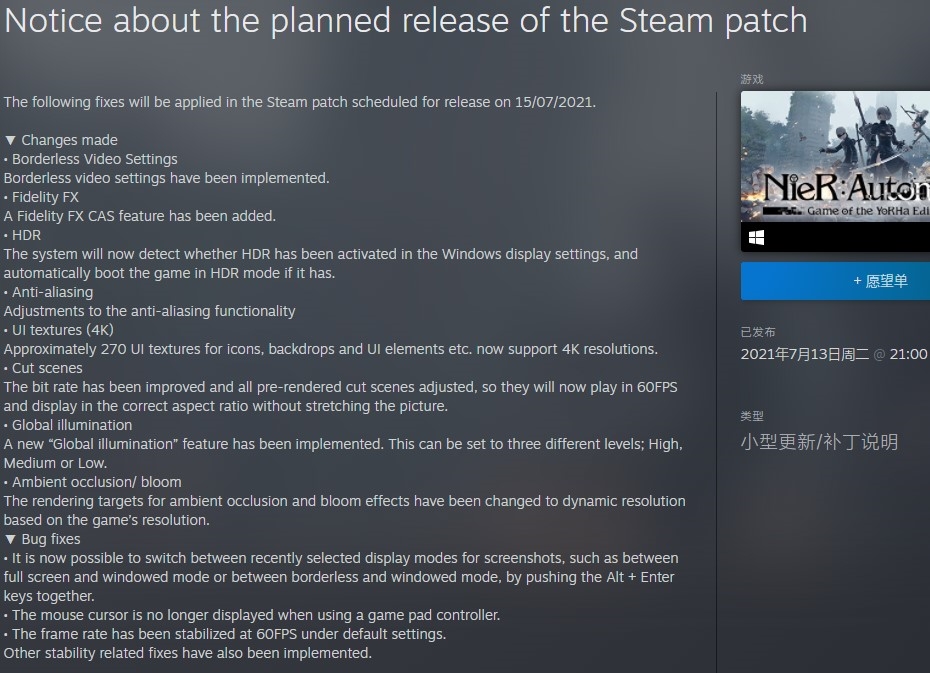
Task: Click the HDR bullet heading
Action: [x=26, y=235]
